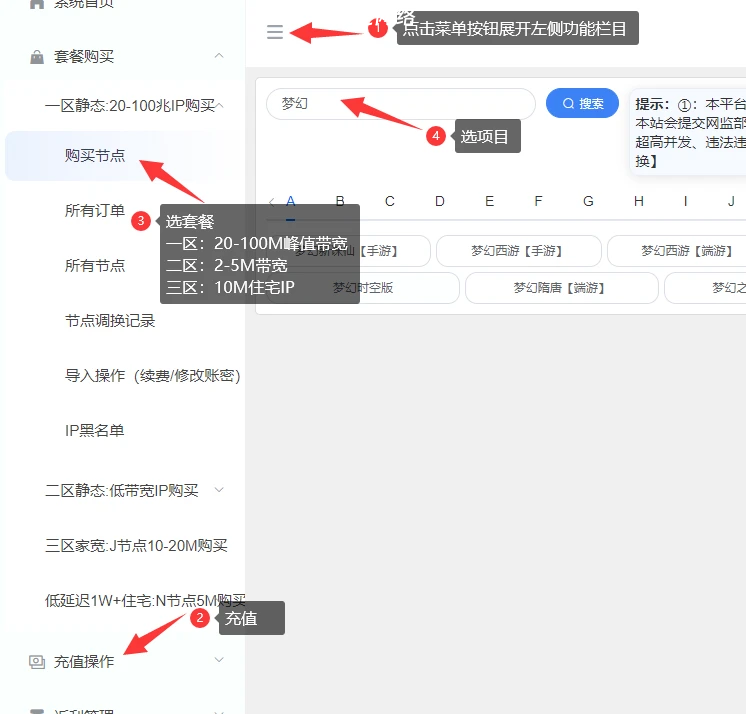746x714 pixels.
Task: Expand the 二区静态:低带宽IP购买 submenu
Action: [219, 490]
